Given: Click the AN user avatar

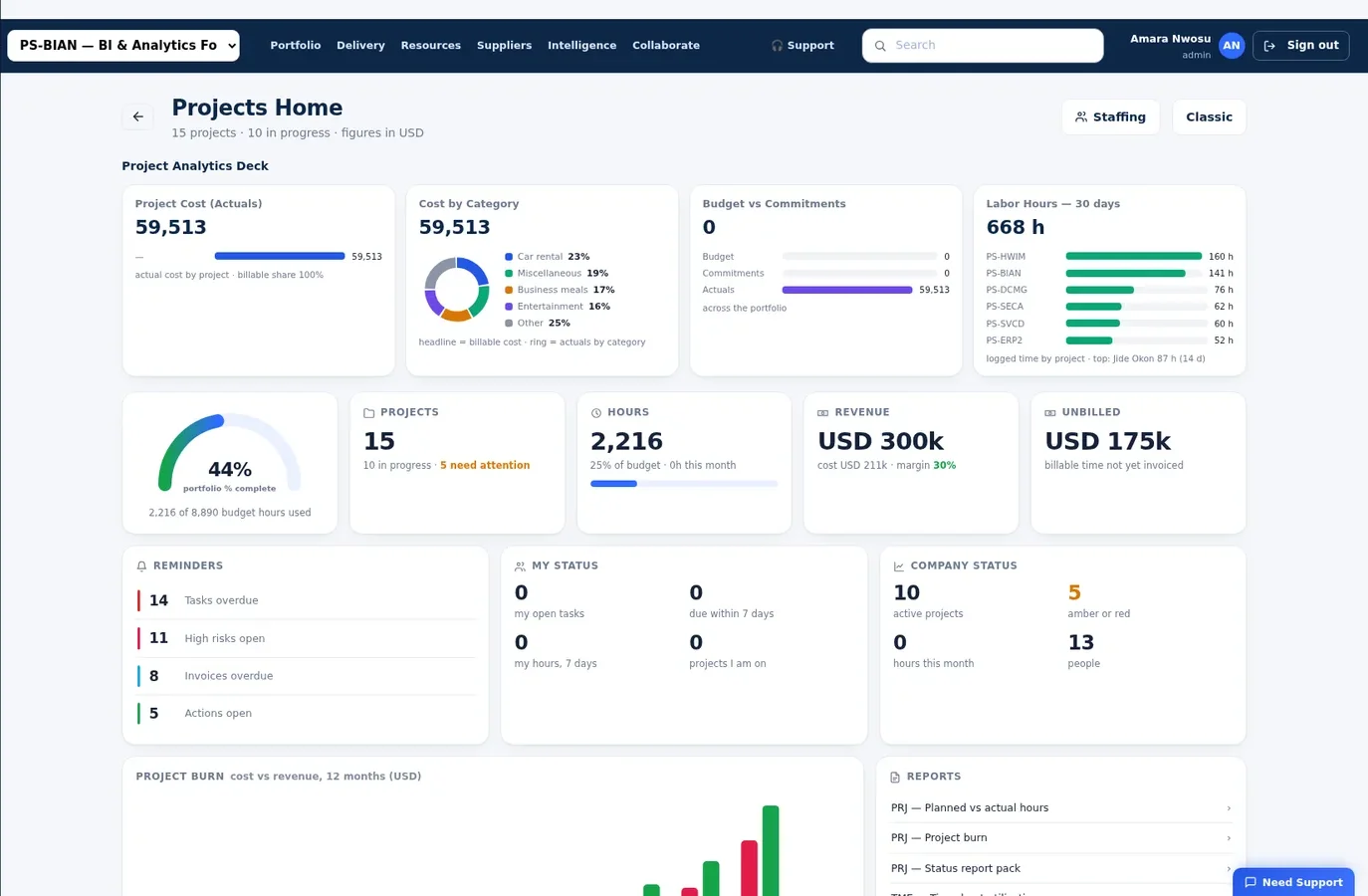Looking at the screenshot, I should pyautogui.click(x=1232, y=46).
